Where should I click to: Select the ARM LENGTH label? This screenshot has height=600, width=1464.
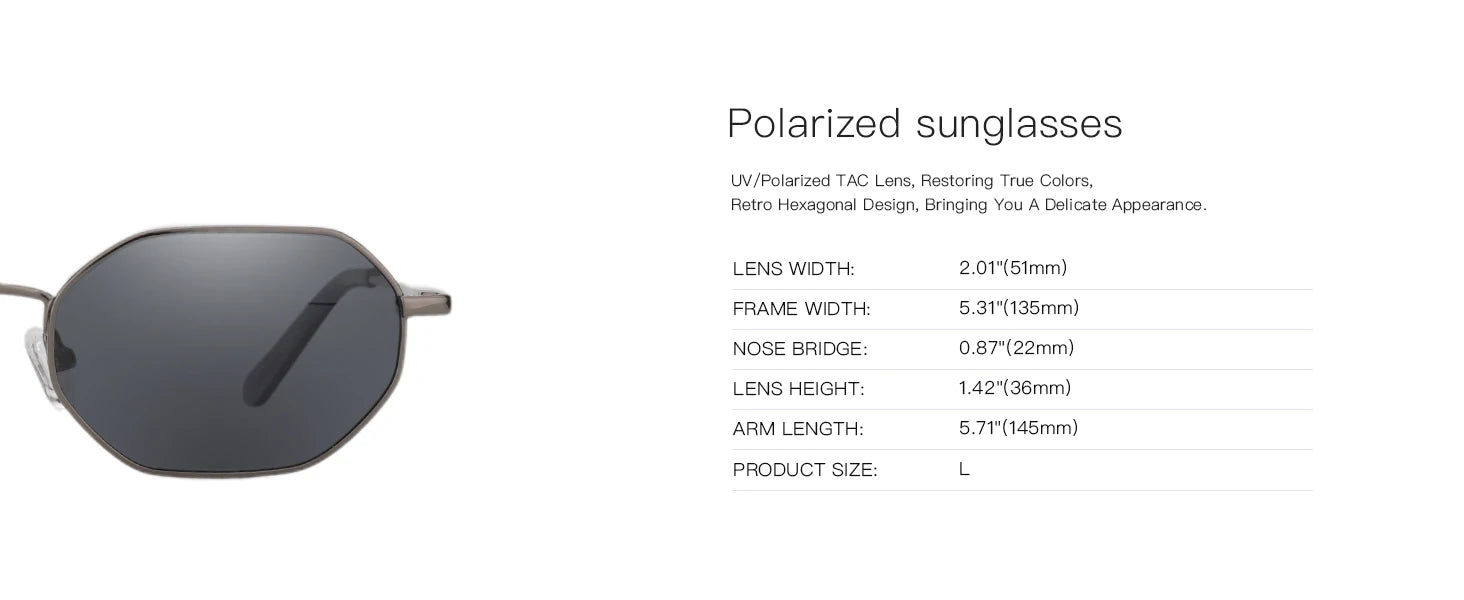(x=797, y=429)
